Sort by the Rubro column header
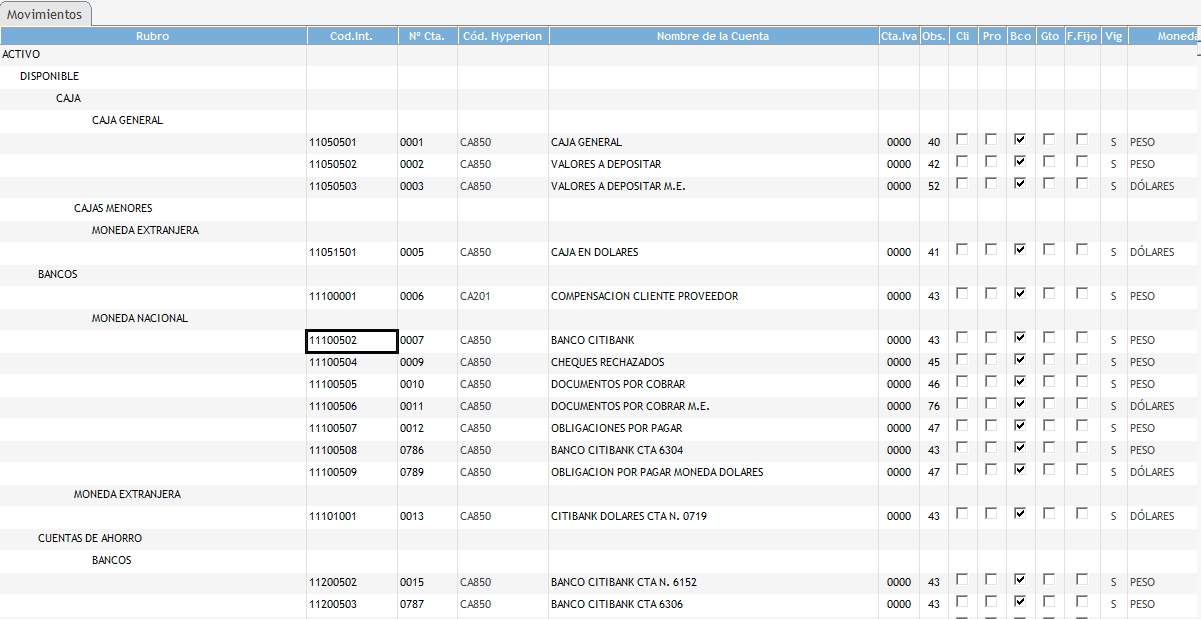 pos(153,36)
